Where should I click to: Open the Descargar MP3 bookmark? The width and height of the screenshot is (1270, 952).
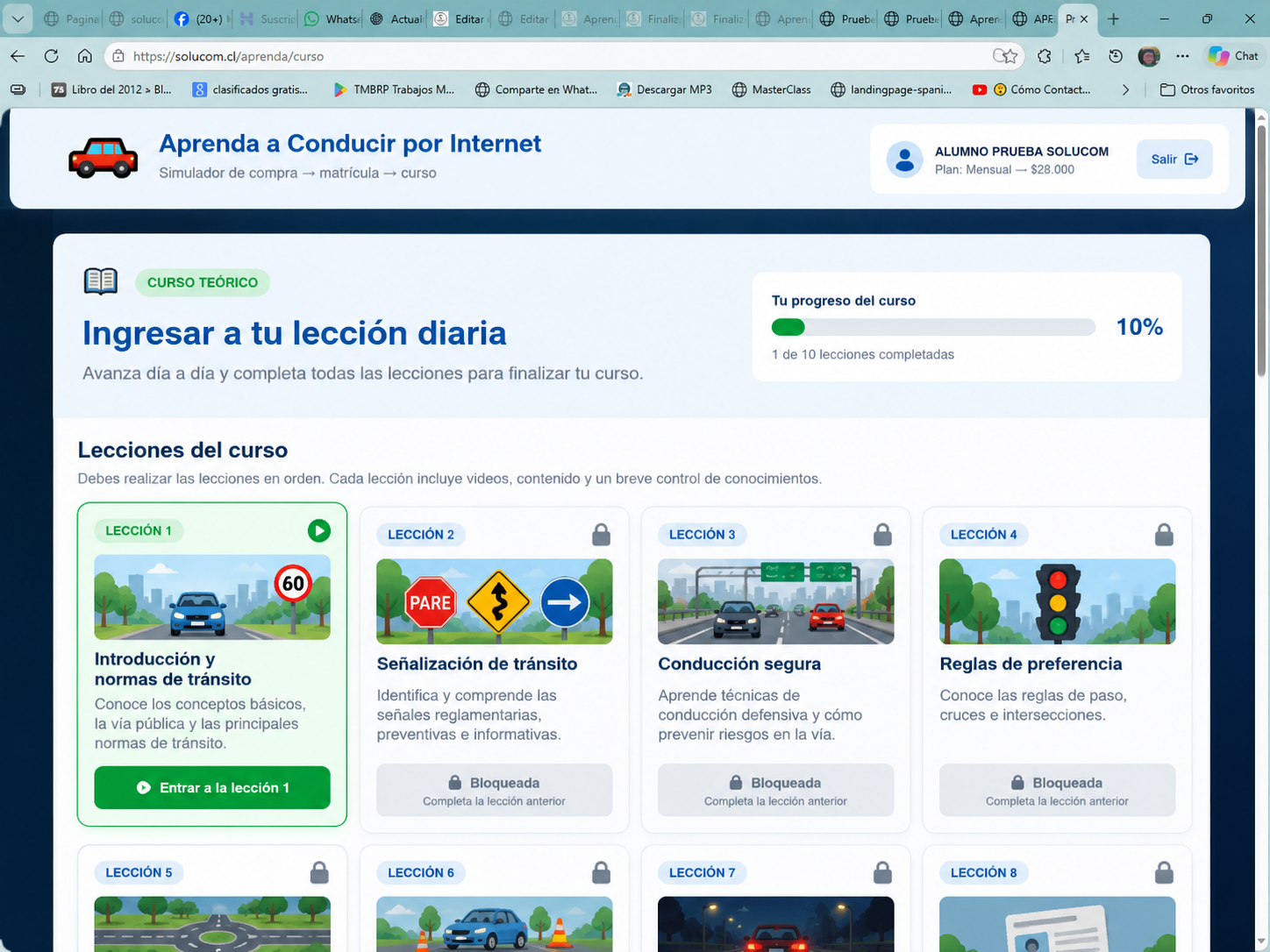[x=664, y=89]
